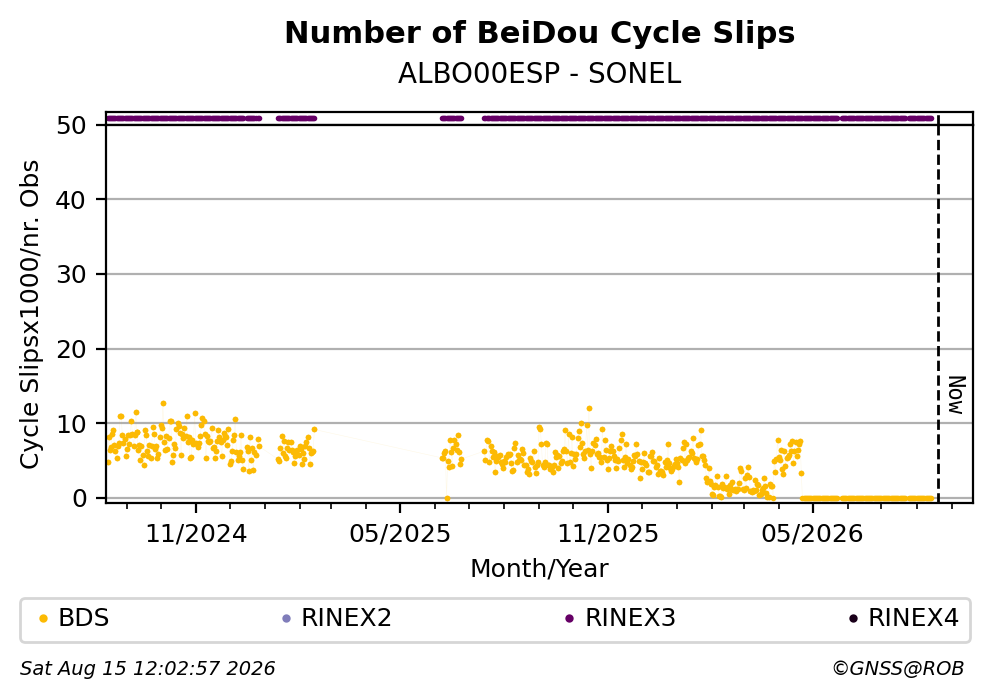Select the RINEX2 legend label

[346, 618]
